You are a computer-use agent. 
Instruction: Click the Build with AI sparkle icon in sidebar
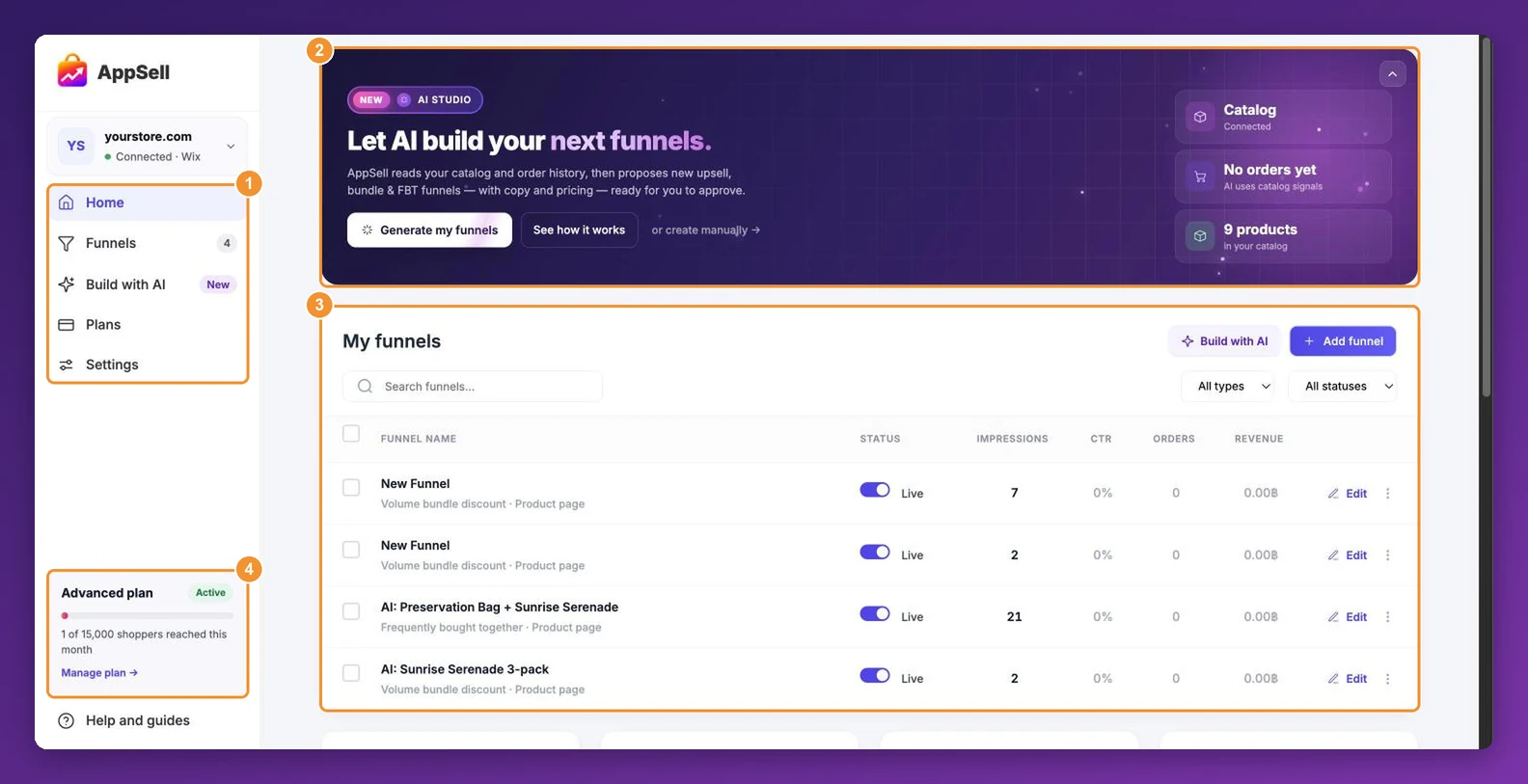coord(66,284)
